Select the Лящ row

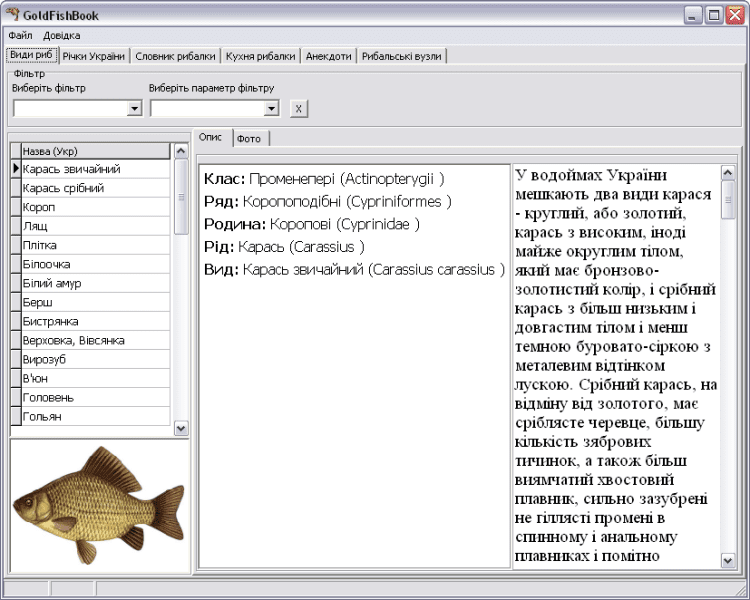click(96, 226)
